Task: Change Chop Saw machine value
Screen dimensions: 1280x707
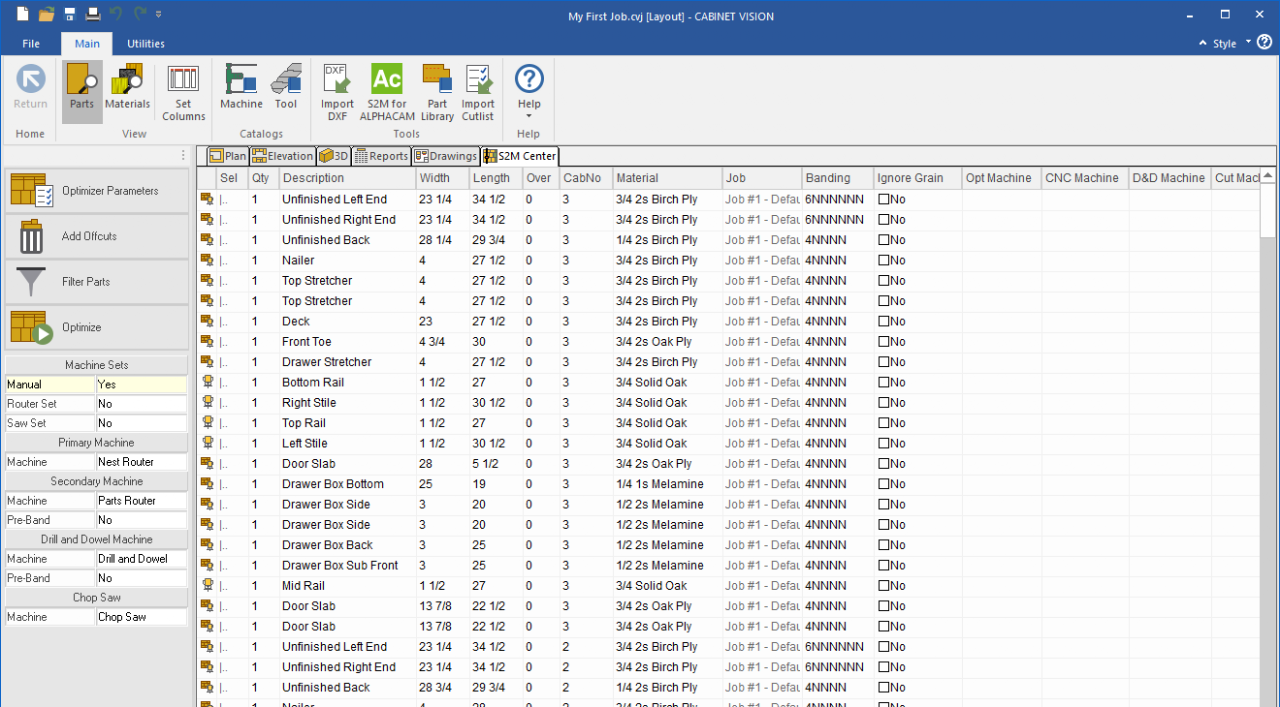Action: click(141, 617)
